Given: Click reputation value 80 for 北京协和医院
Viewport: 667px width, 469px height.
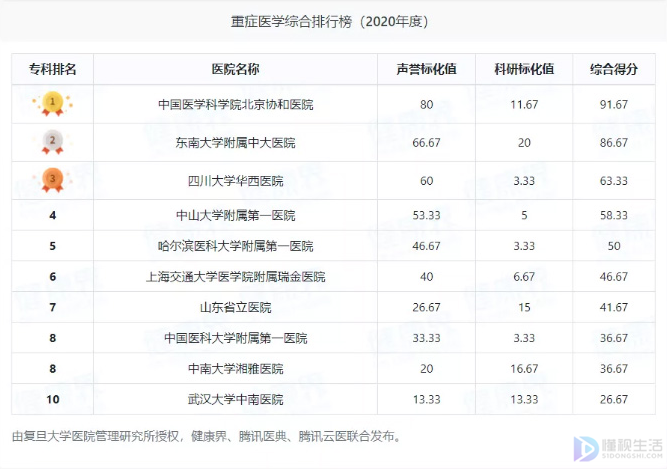Looking at the screenshot, I should coord(426,105).
